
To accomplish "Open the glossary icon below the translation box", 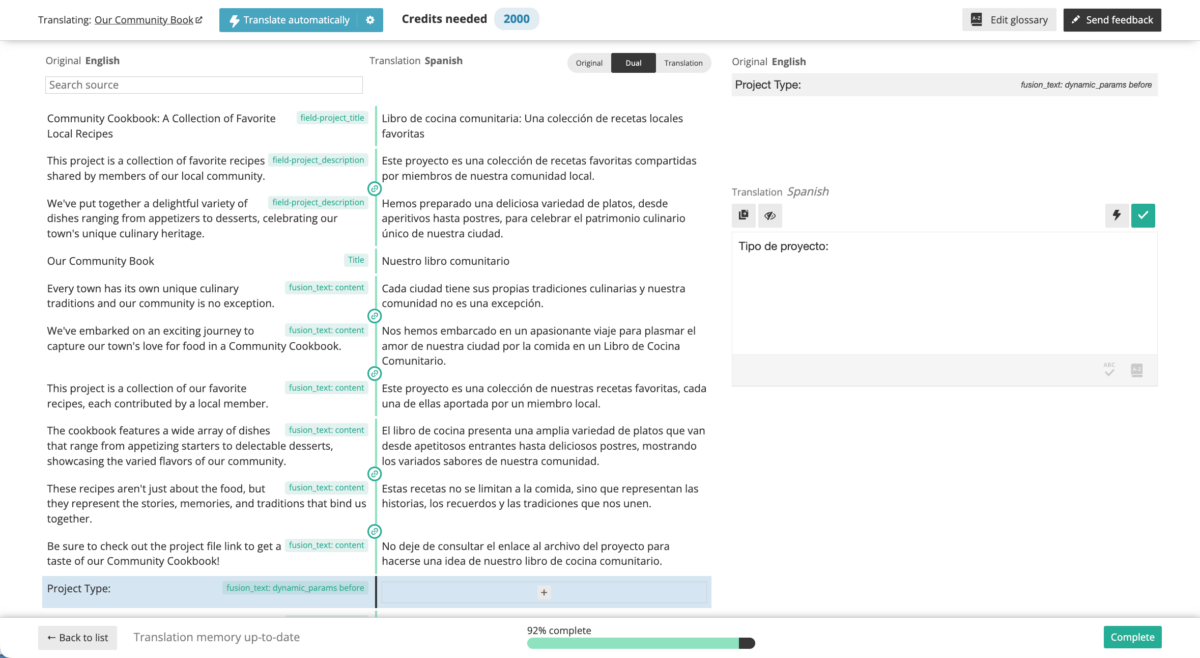I will coord(1136,370).
